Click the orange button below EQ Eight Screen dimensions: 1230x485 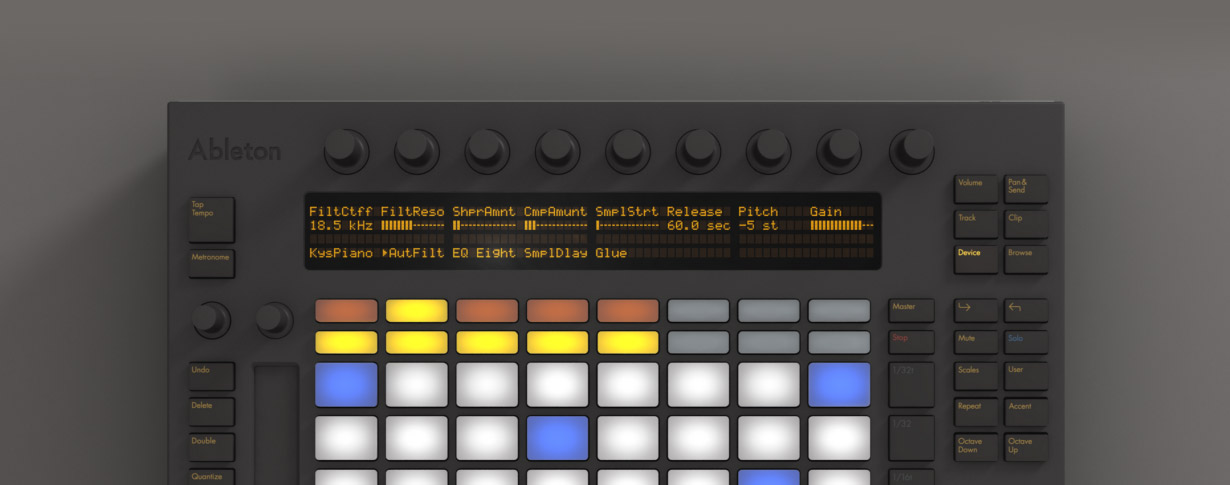point(487,311)
